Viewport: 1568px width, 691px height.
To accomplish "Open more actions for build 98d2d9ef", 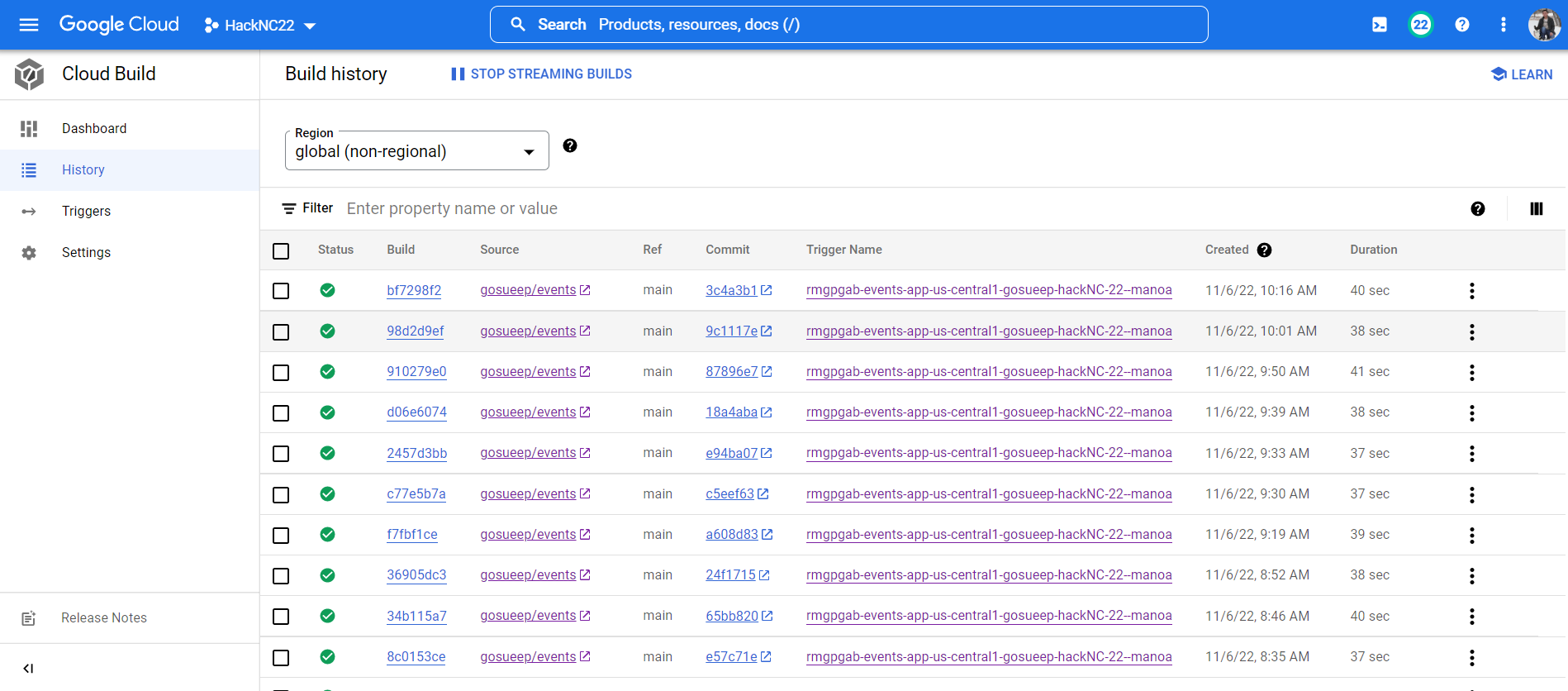I will coord(1472,332).
